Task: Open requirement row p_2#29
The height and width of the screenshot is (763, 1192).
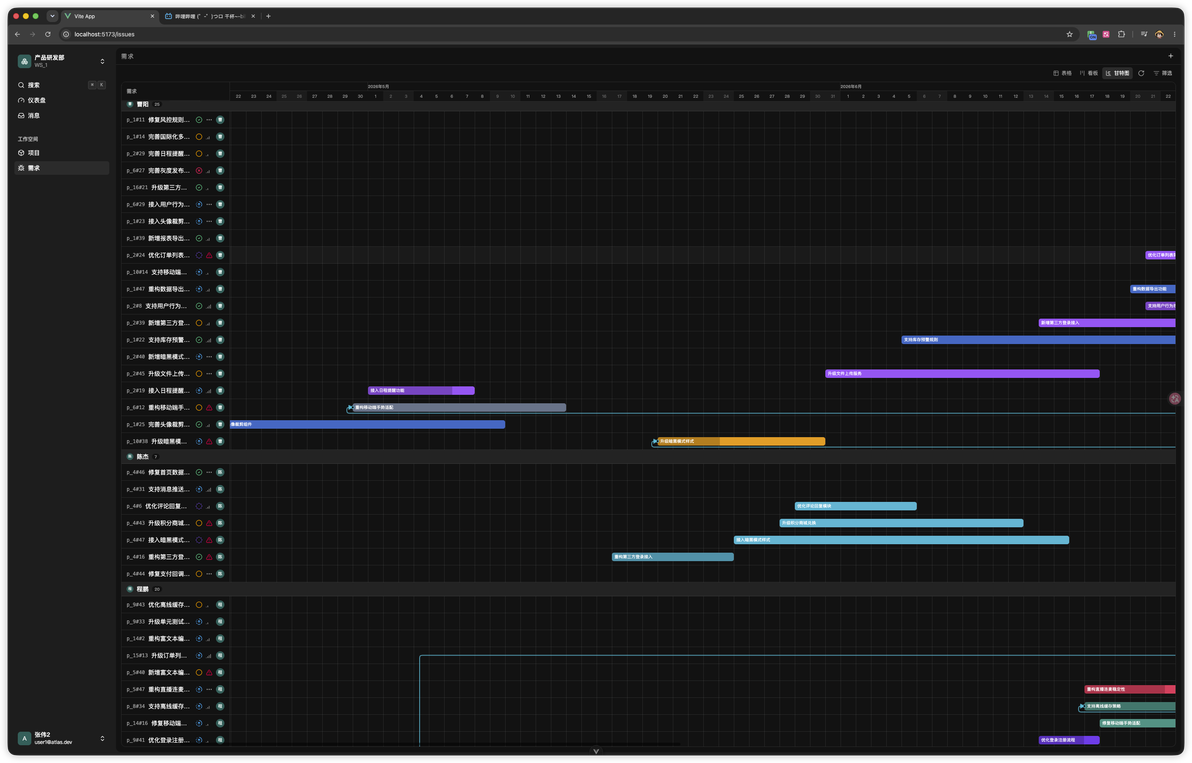Action: point(176,154)
